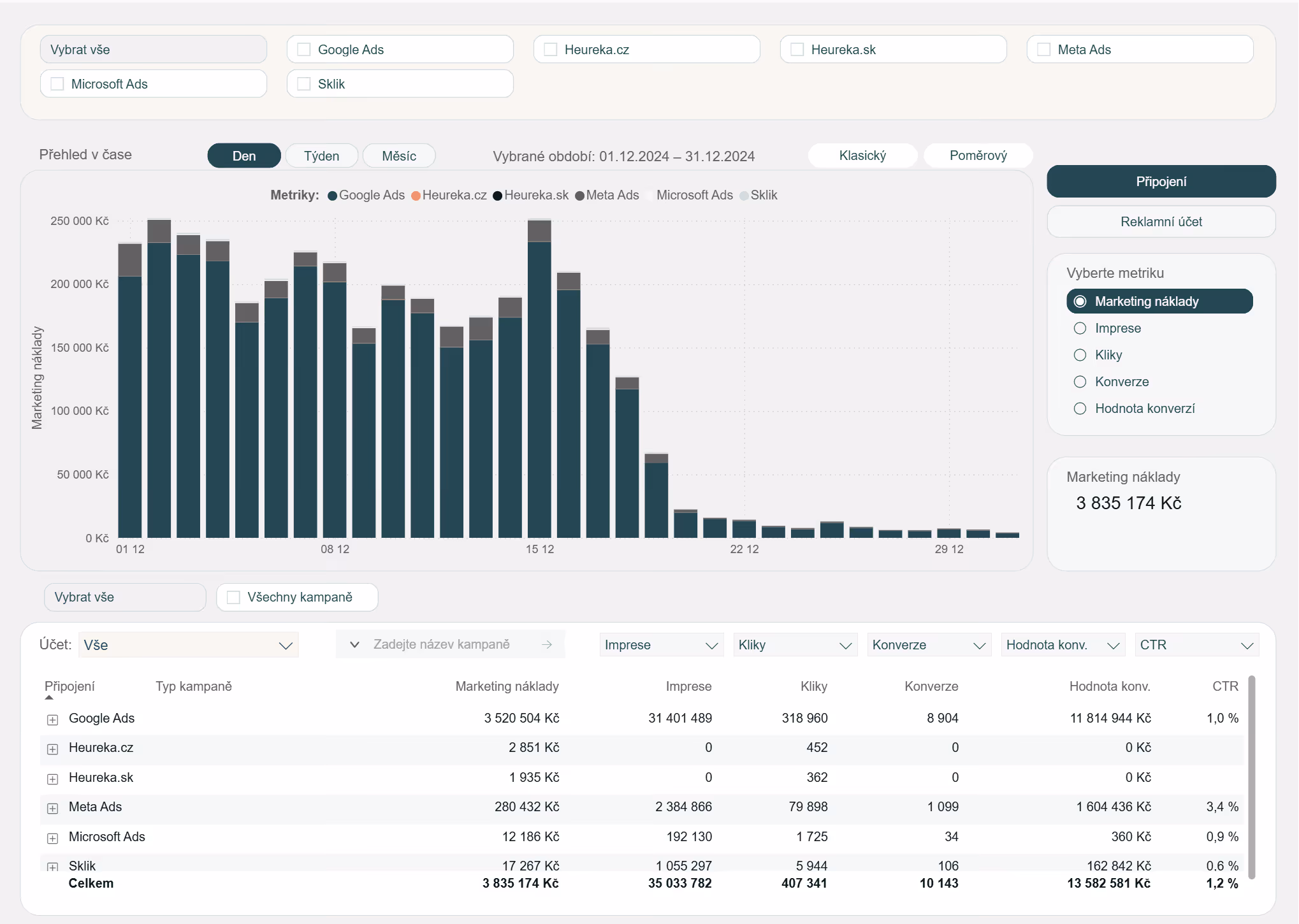The width and height of the screenshot is (1299, 924).
Task: Select the Imprese metric radio button
Action: click(x=1080, y=328)
